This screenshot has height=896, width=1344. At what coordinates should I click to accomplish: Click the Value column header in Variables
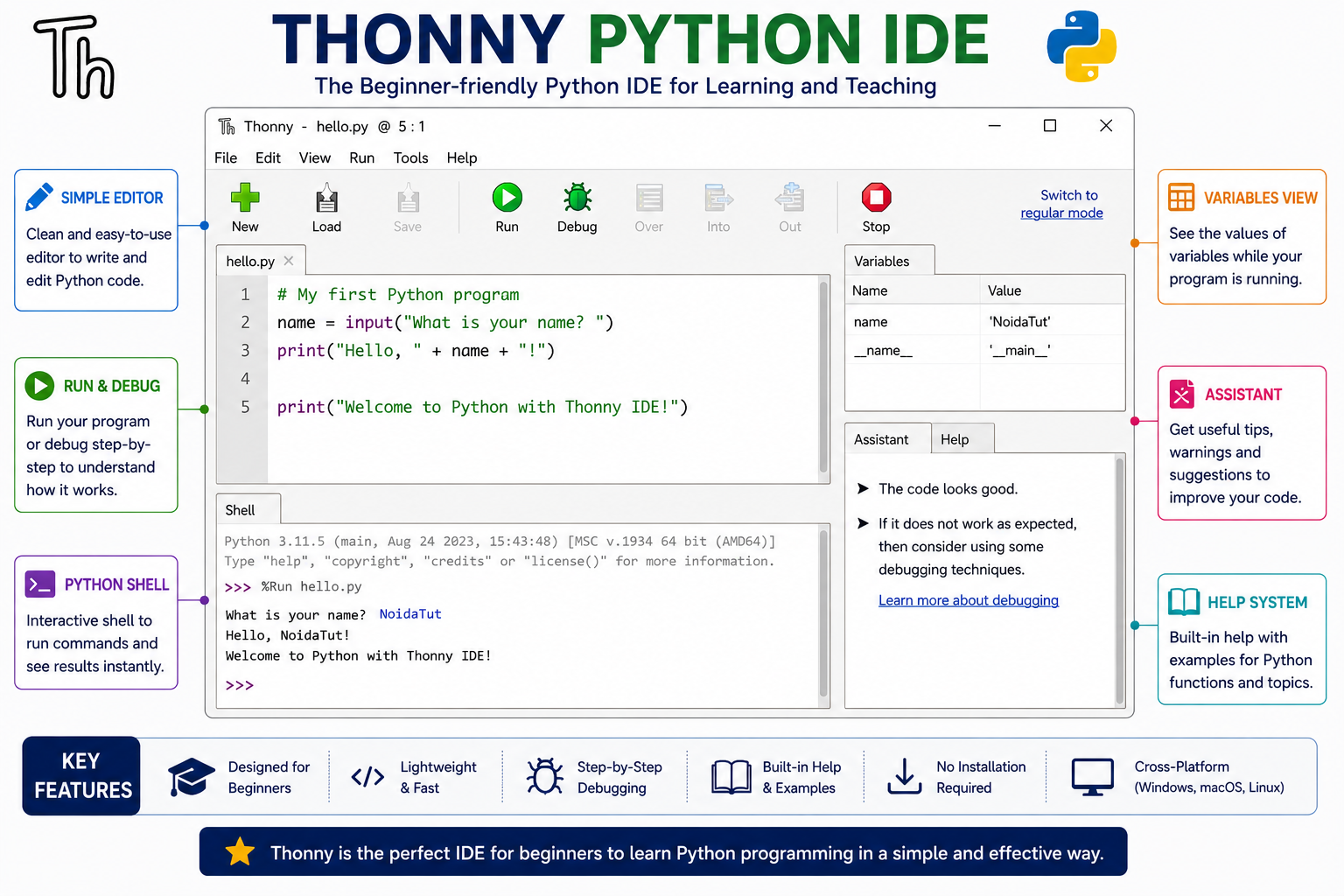tap(1052, 290)
